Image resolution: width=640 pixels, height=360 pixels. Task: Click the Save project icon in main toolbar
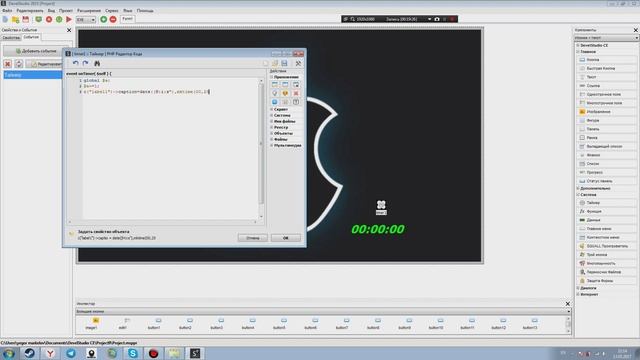click(x=26, y=19)
